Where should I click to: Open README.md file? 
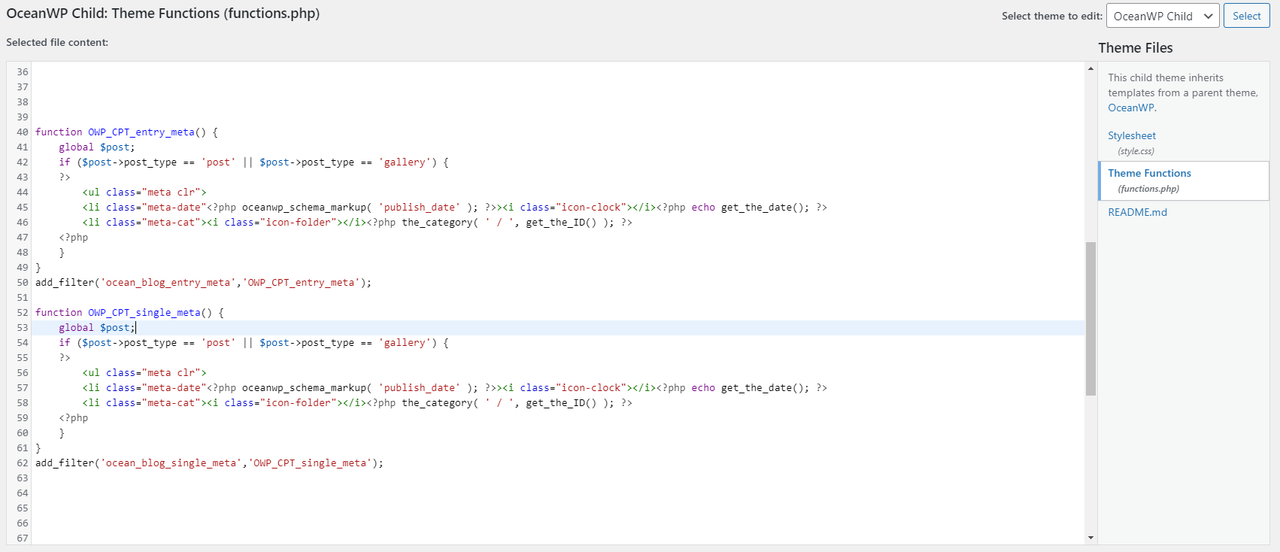point(1137,212)
